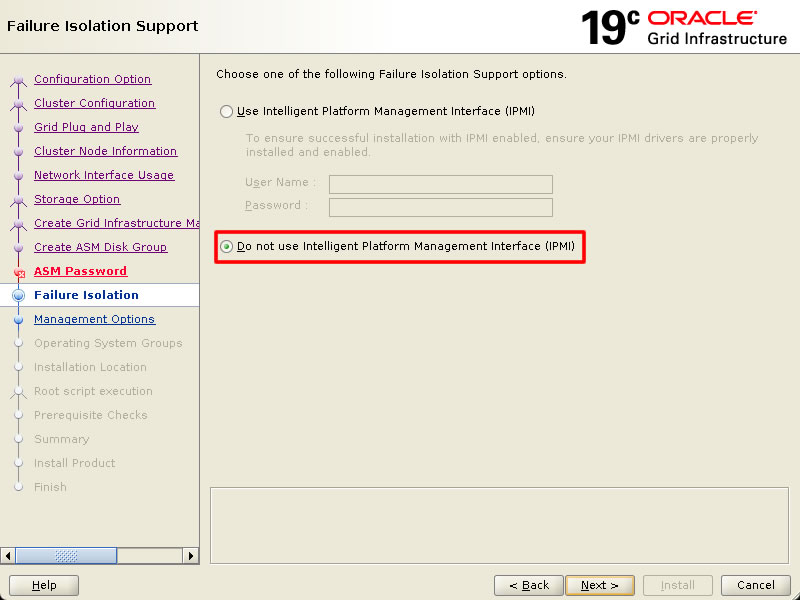
Task: Open Network Interface Usage step
Action: (104, 175)
